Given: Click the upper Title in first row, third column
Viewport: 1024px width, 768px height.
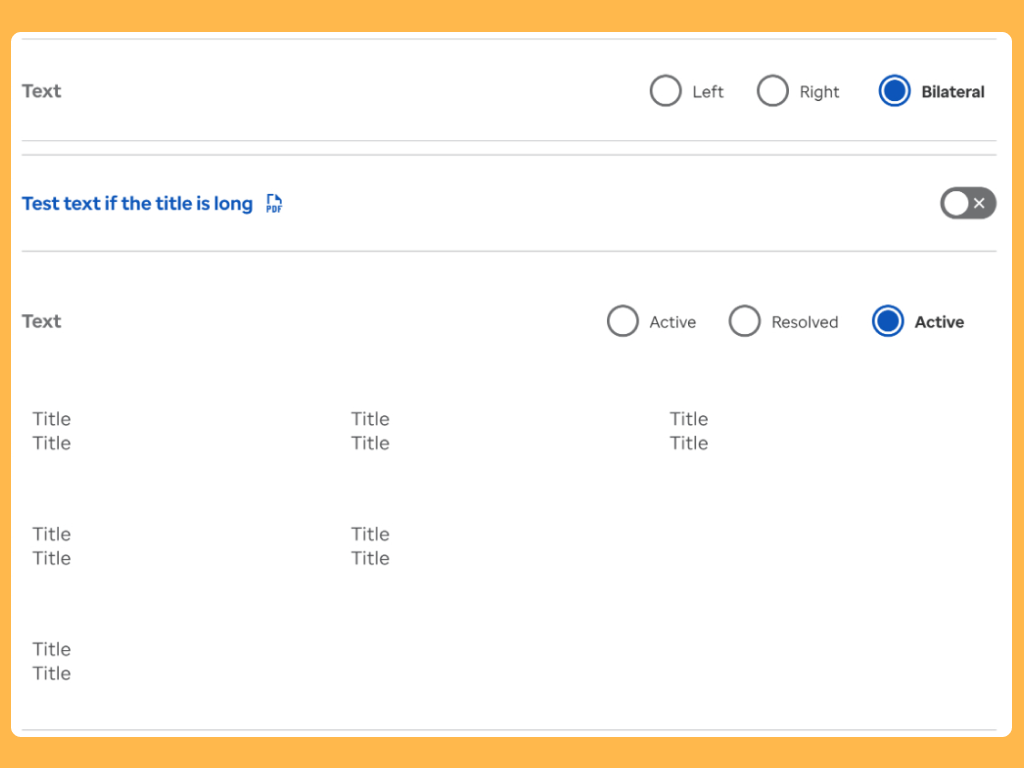Looking at the screenshot, I should click(689, 419).
